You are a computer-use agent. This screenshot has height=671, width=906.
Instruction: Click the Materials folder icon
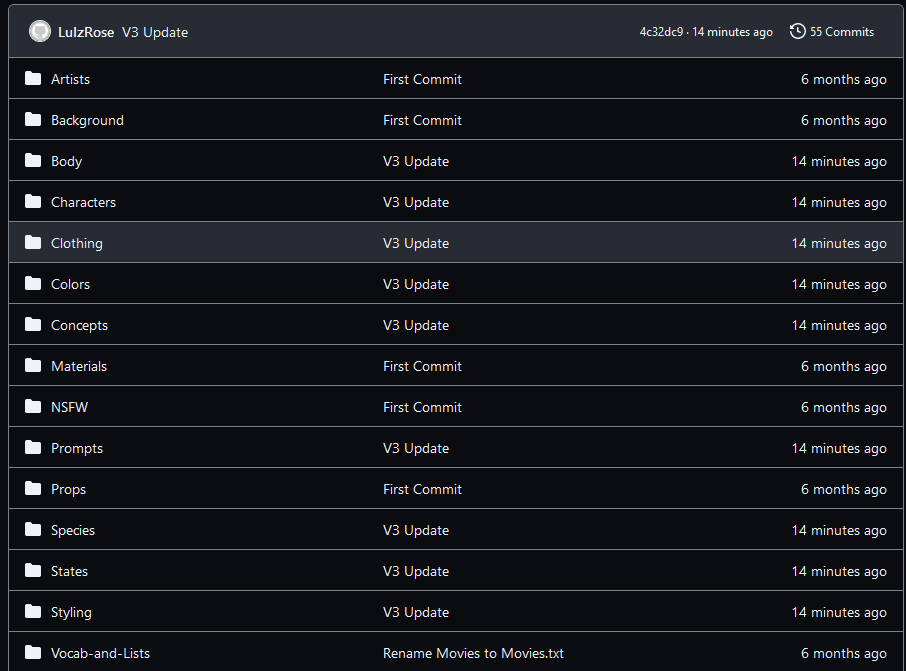click(33, 366)
